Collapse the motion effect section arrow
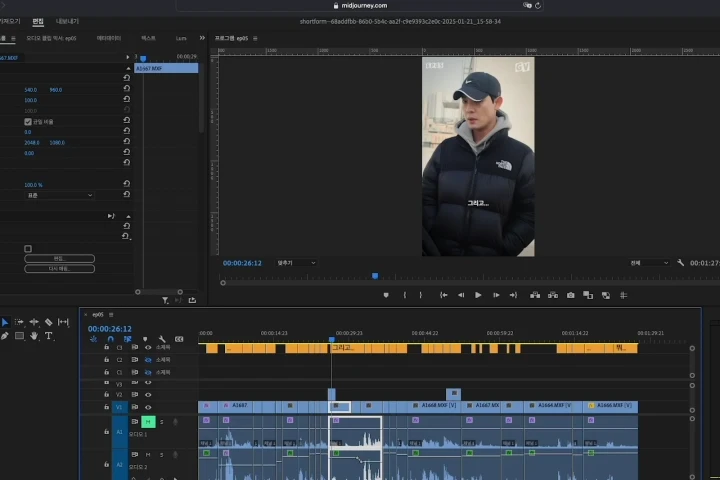The height and width of the screenshot is (480, 720). pyautogui.click(x=129, y=68)
